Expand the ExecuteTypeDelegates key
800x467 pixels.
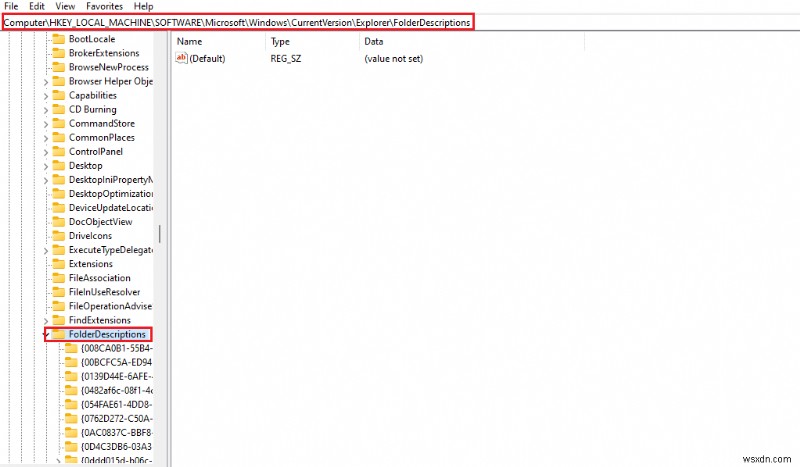click(46, 251)
